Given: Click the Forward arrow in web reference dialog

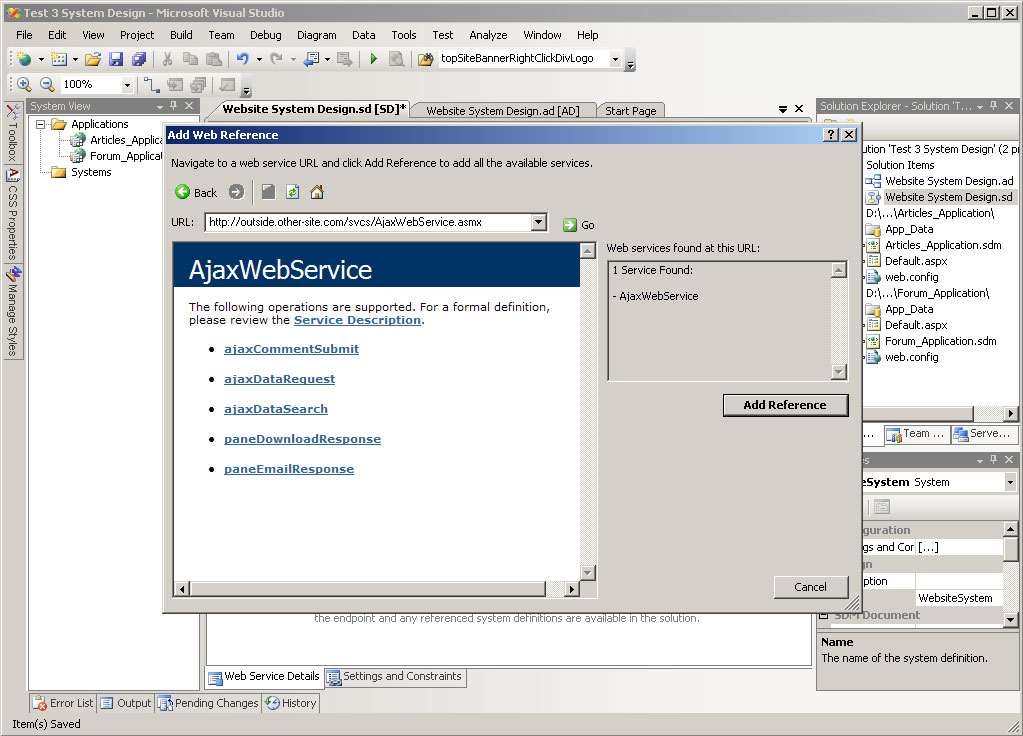Looking at the screenshot, I should click(x=236, y=192).
